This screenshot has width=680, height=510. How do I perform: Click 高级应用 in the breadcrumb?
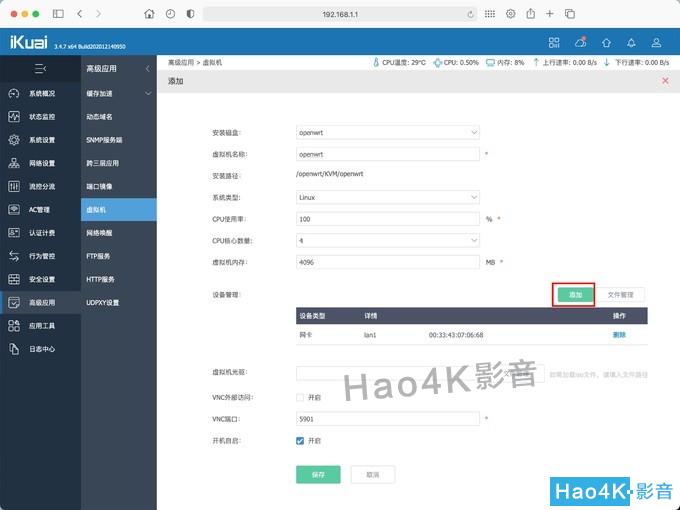[180, 62]
